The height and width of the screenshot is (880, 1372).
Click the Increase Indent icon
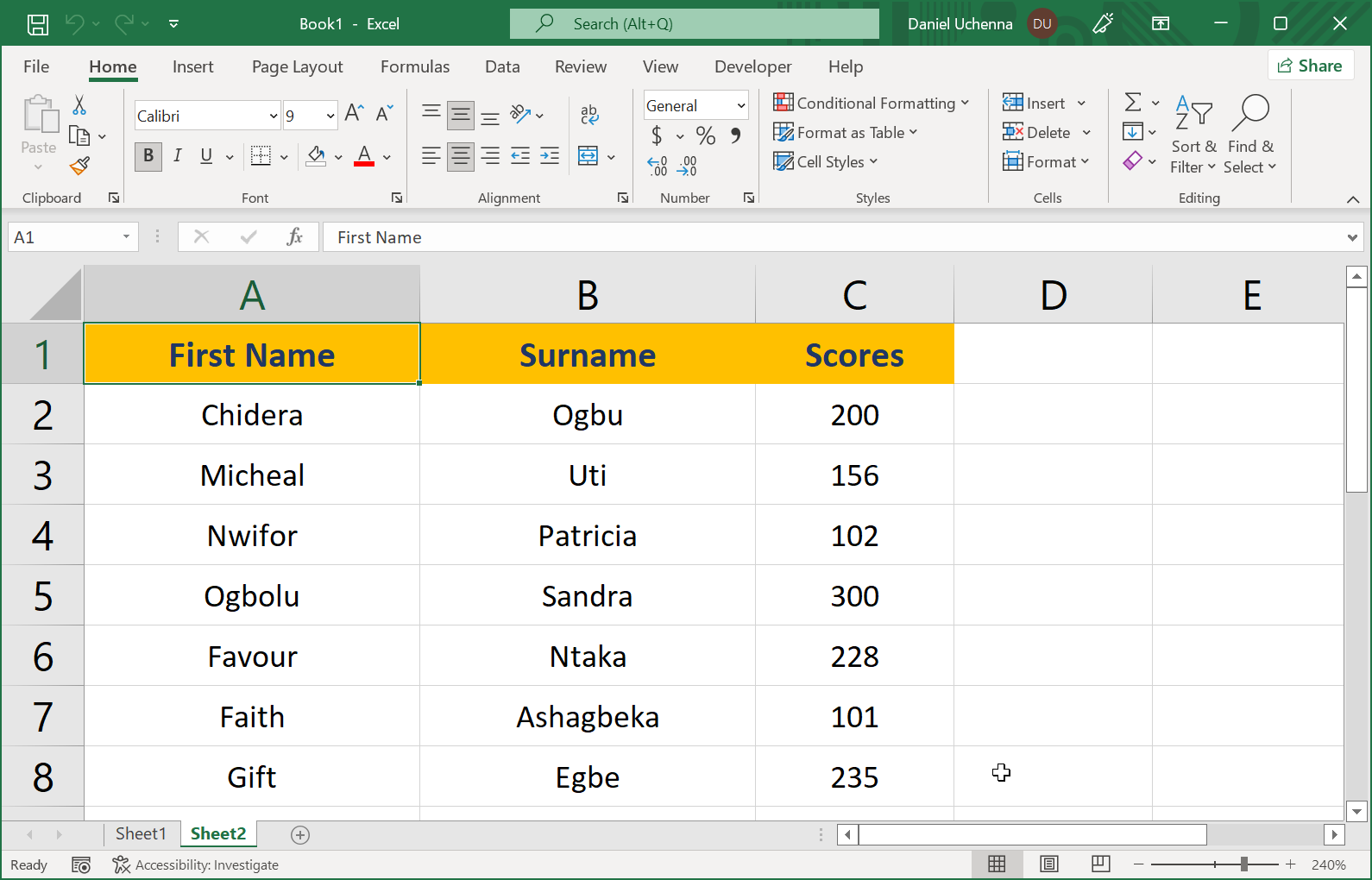(550, 156)
